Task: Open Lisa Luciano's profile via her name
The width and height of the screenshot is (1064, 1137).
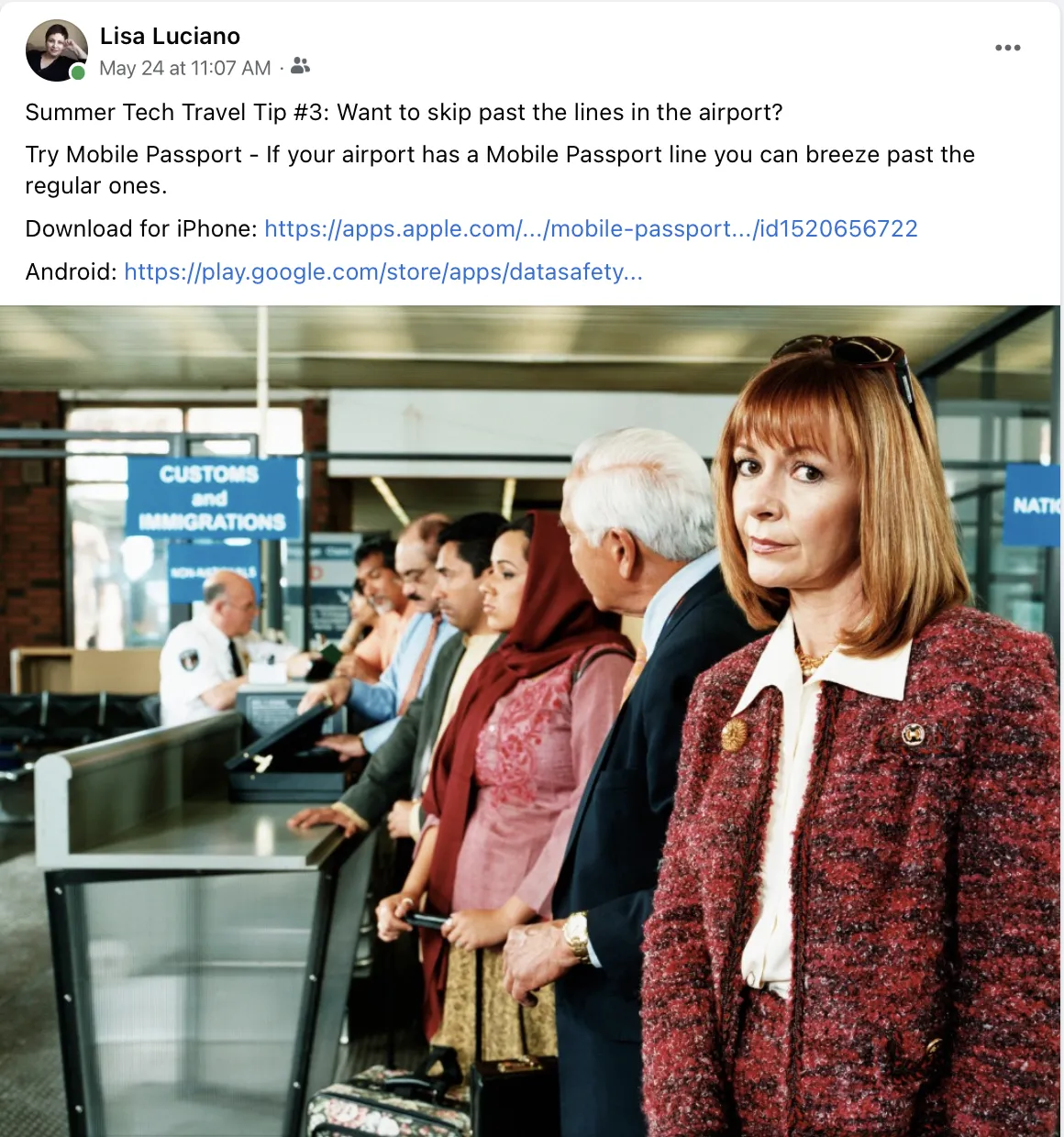Action: (170, 36)
